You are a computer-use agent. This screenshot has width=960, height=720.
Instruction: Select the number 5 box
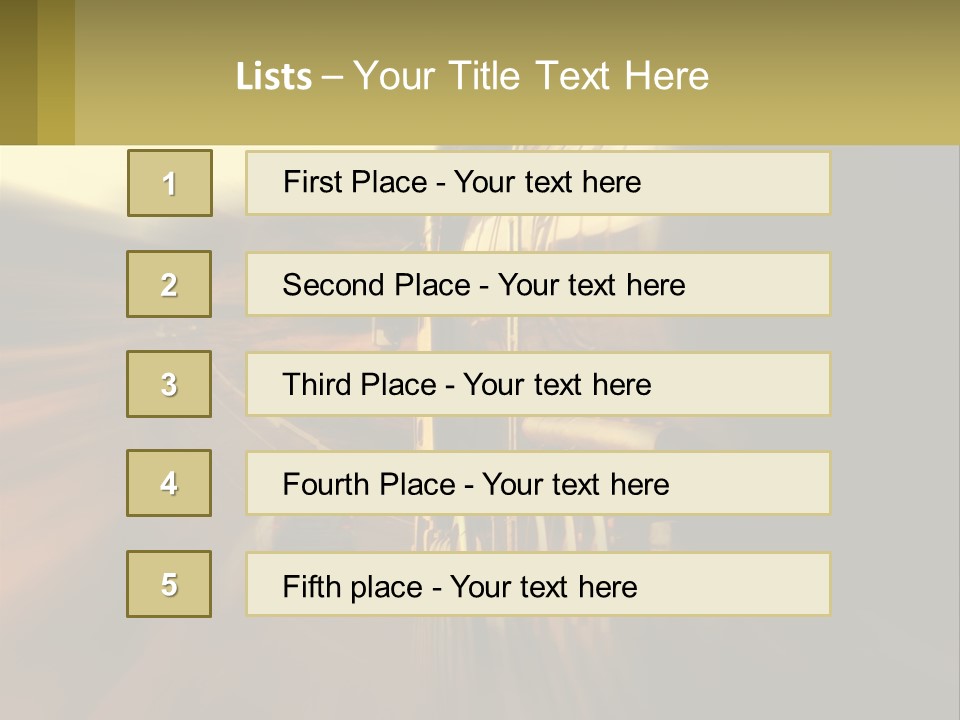click(x=169, y=584)
